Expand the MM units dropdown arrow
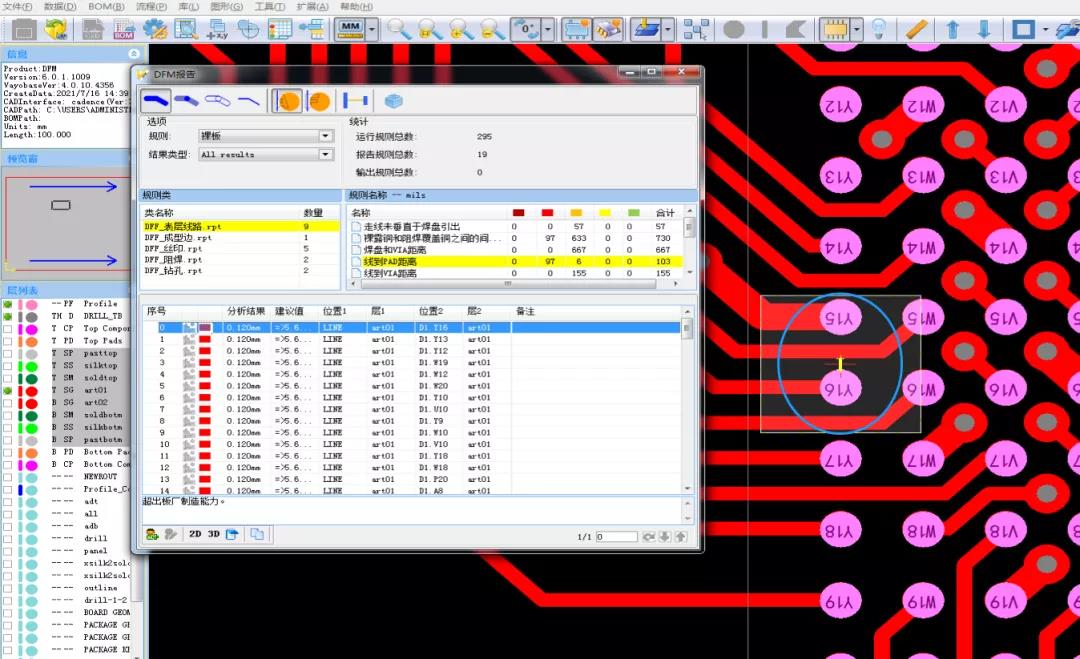Screen dimensions: 1080x659 372,29
